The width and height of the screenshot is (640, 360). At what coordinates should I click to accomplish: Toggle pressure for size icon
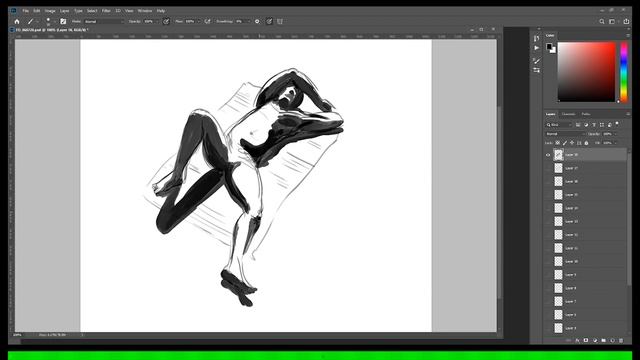point(269,21)
